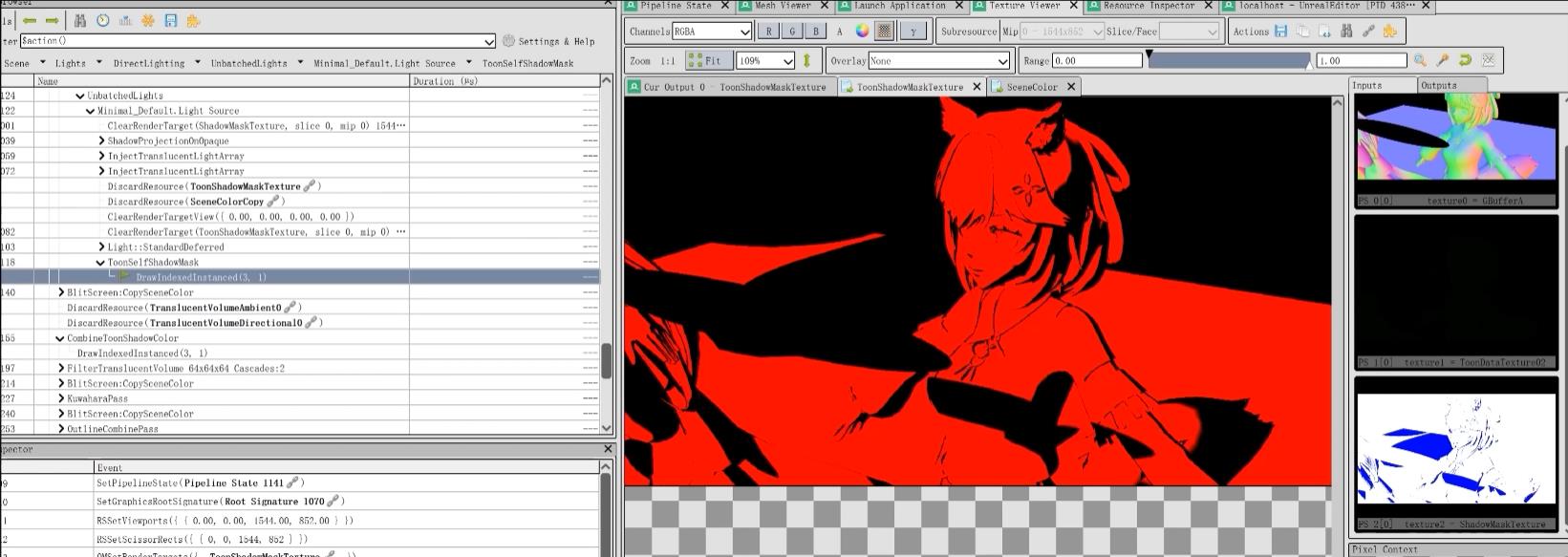Collapse the CombineToonShadowColor node
This screenshot has height=557, width=1568.
tap(60, 338)
